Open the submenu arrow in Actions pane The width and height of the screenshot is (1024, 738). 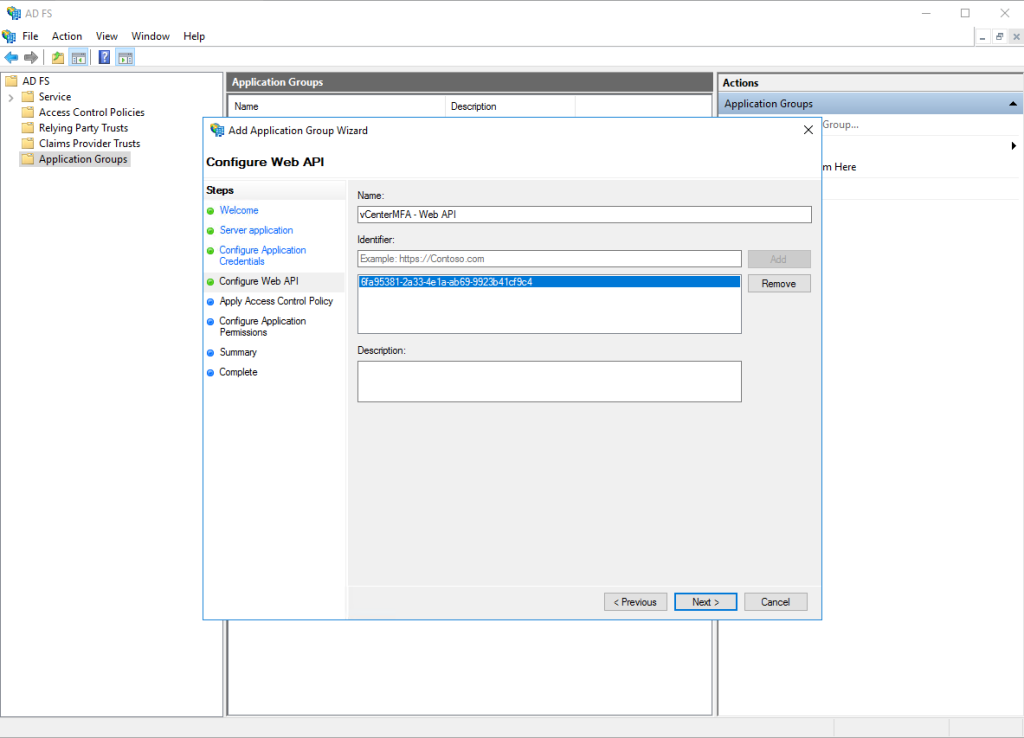1014,146
